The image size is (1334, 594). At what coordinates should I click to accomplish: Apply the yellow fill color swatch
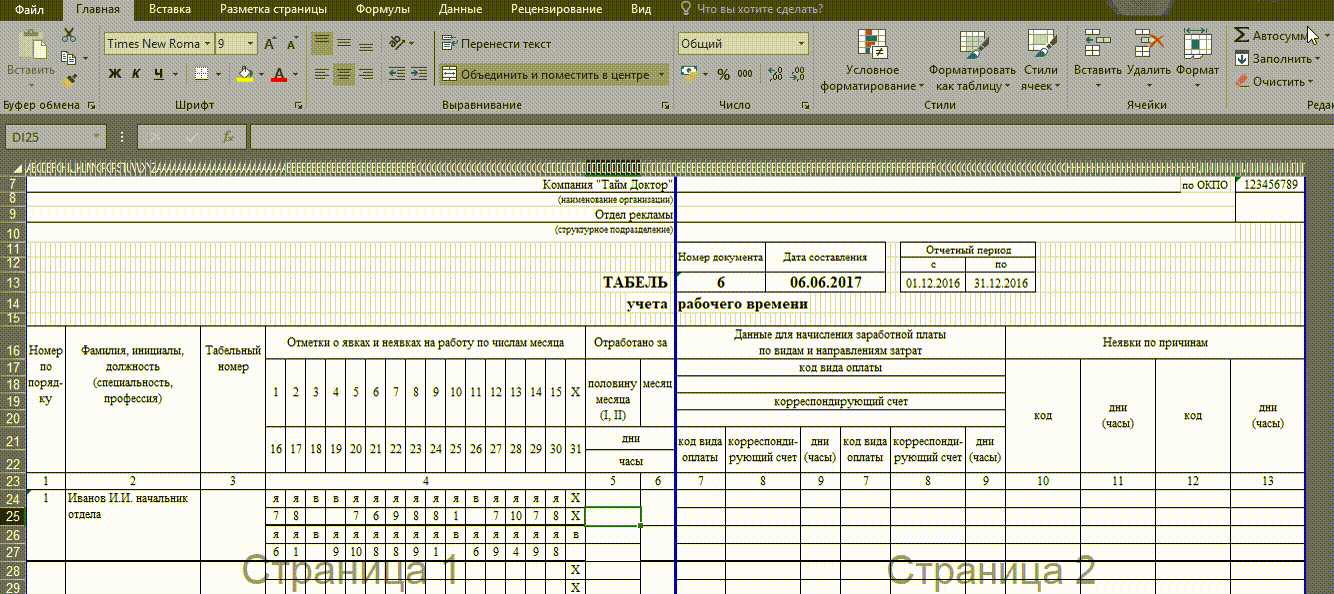click(245, 74)
